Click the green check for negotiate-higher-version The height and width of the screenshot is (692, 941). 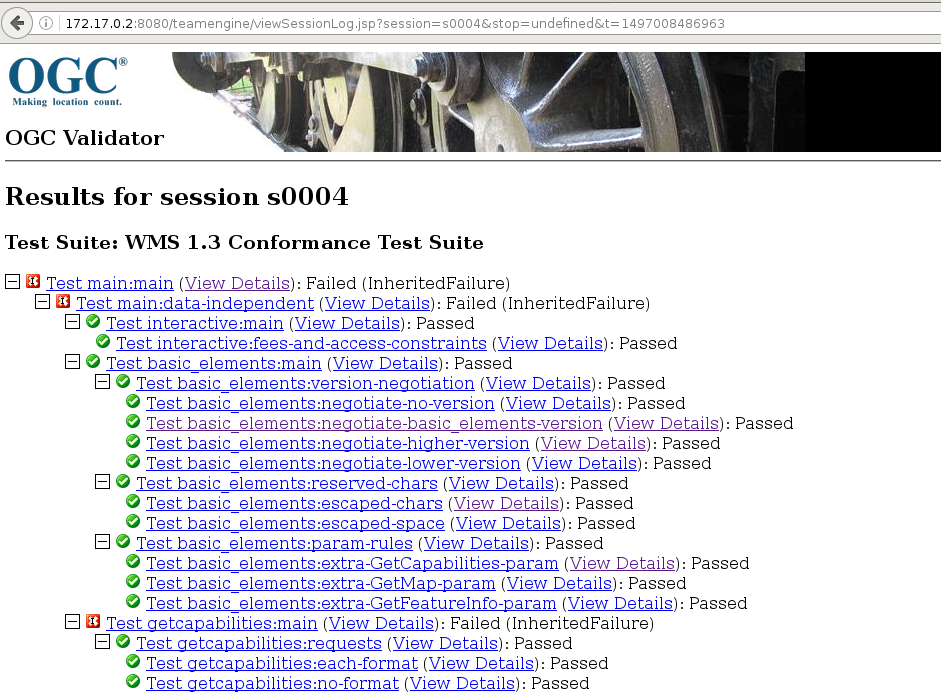click(133, 441)
